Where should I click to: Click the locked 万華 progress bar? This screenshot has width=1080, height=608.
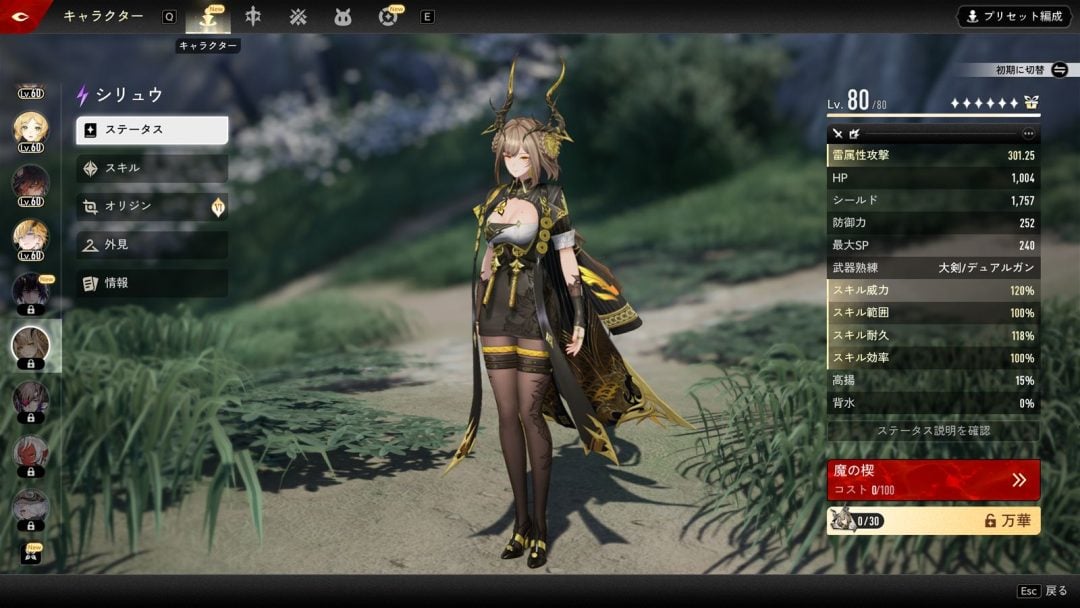pyautogui.click(x=933, y=521)
